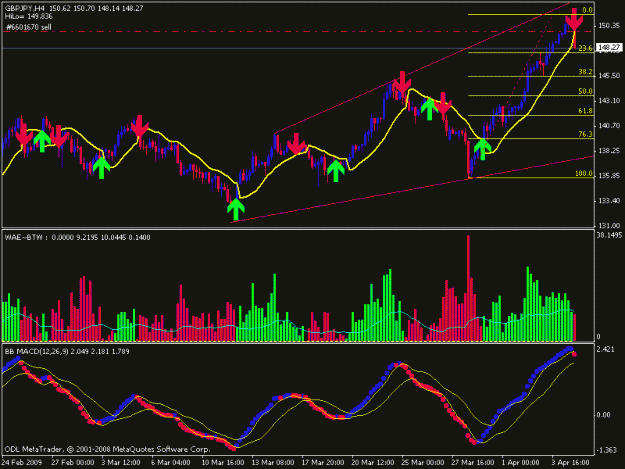Click the 138.25 price axis label
Image resolution: width=625 pixels, height=469 pixels.
pos(609,151)
